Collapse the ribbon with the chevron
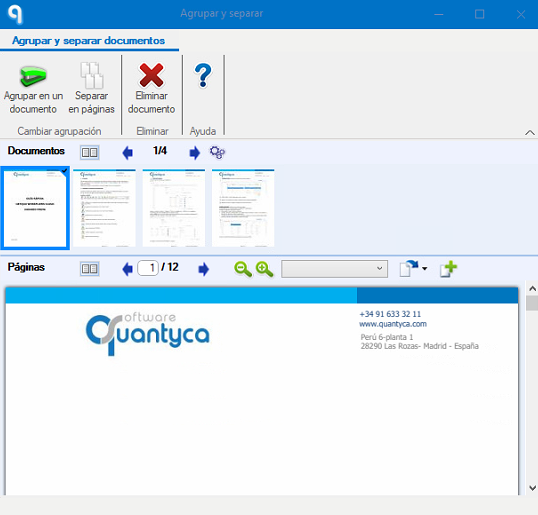The height and width of the screenshot is (515, 538). (x=530, y=132)
